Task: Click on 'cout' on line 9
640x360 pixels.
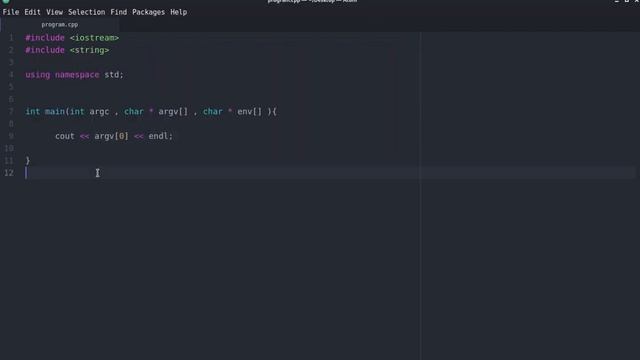Action: pos(65,136)
